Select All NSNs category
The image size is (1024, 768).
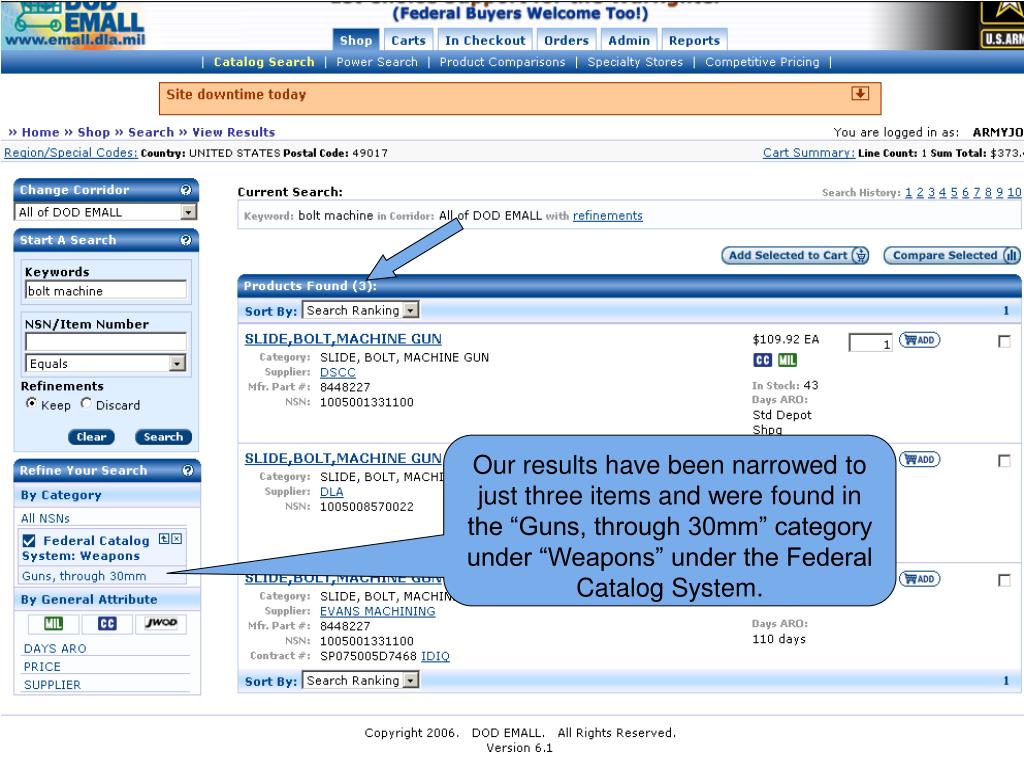pyautogui.click(x=45, y=519)
